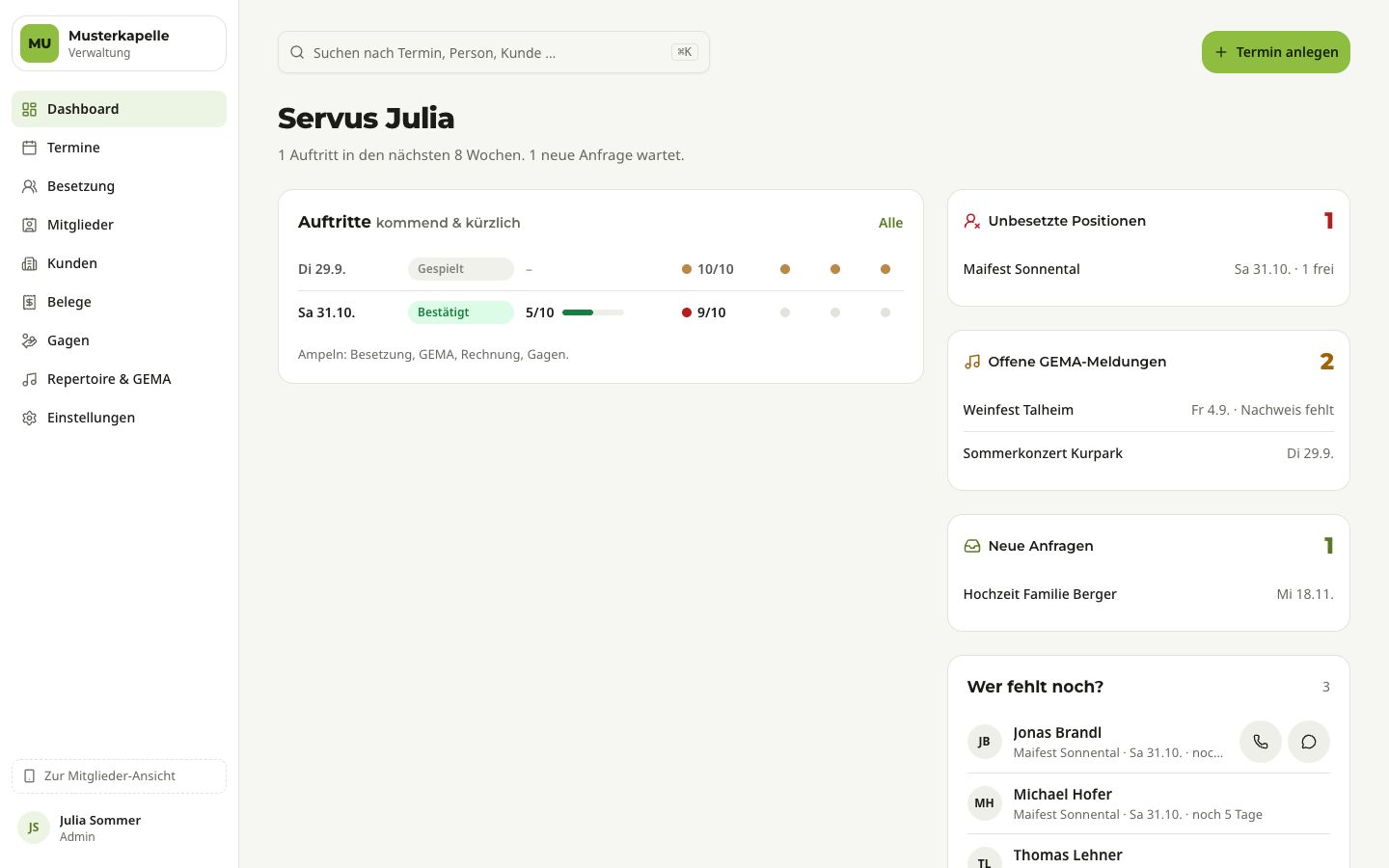Click the MU organization avatar
The width and height of the screenshot is (1389, 868).
pos(40,43)
